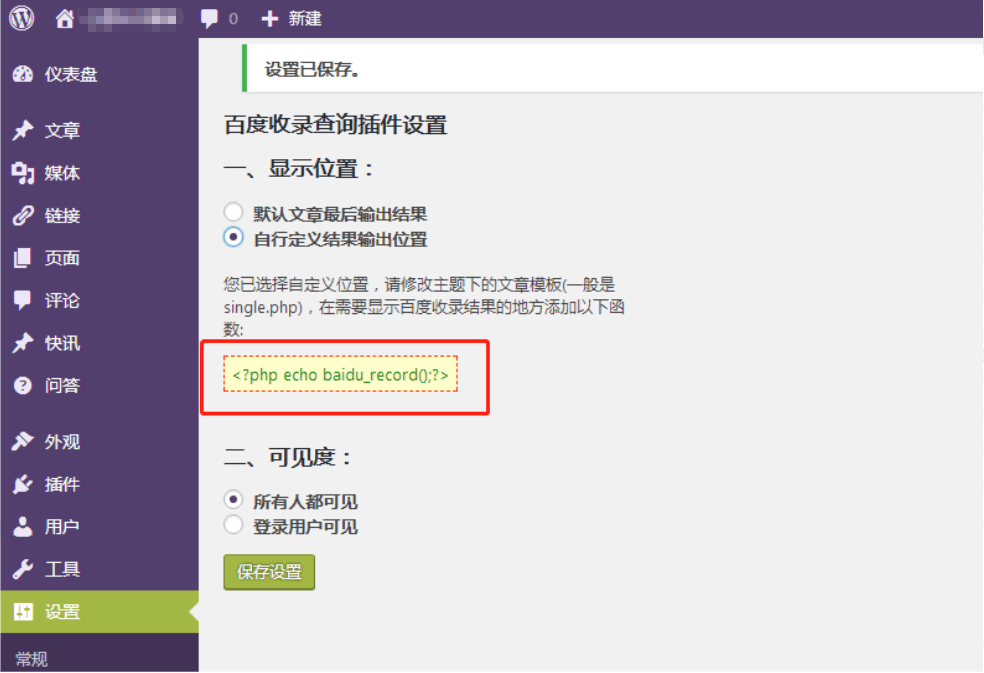Enable 登录用户可见 visibility option
Image resolution: width=984 pixels, height=673 pixels.
pyautogui.click(x=233, y=524)
